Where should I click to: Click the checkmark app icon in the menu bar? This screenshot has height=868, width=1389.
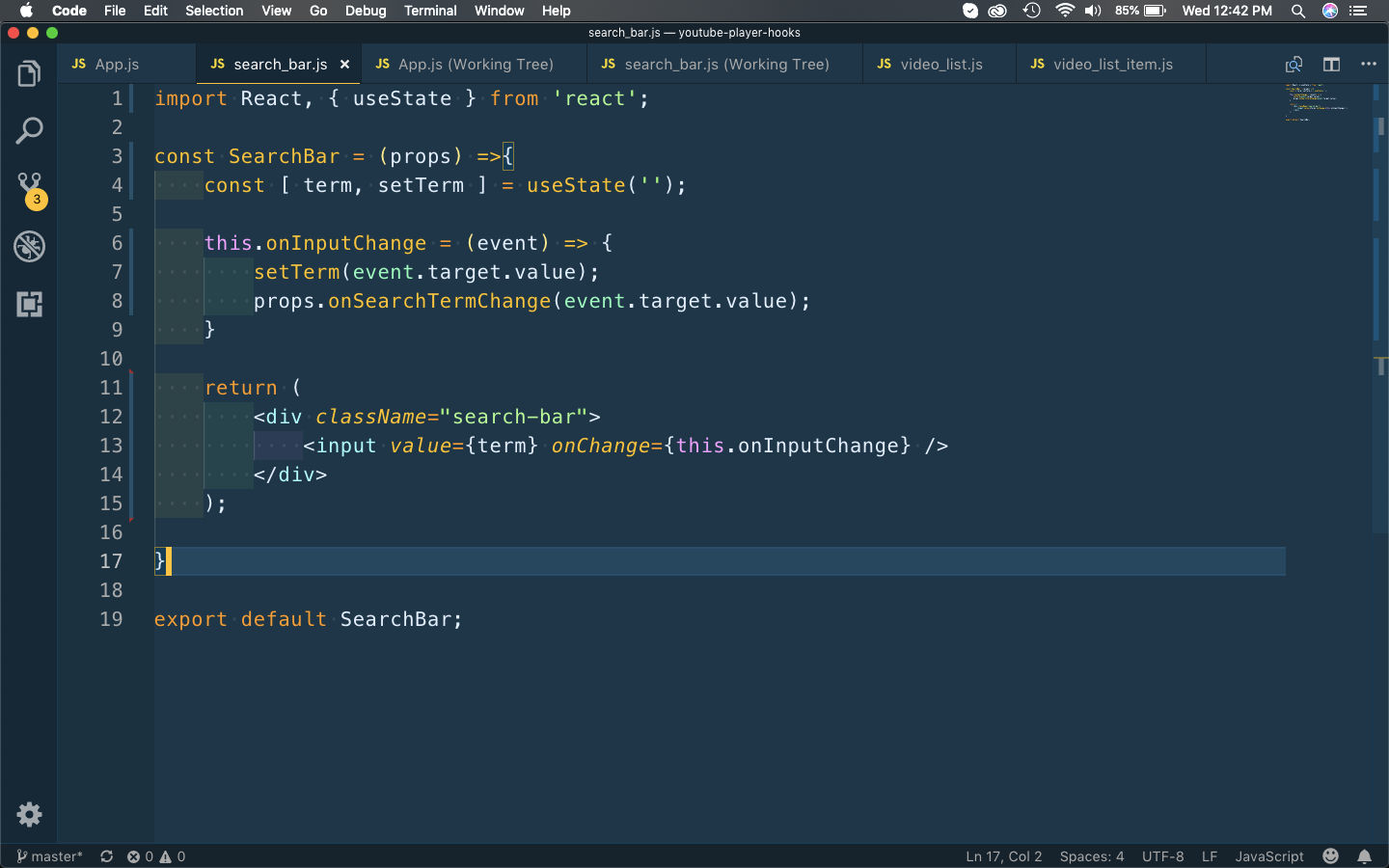[x=970, y=11]
